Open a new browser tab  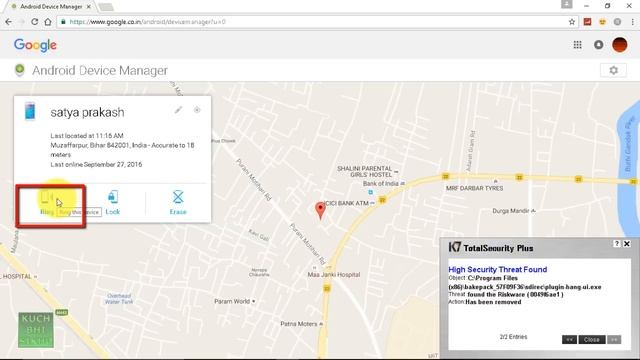tap(106, 7)
